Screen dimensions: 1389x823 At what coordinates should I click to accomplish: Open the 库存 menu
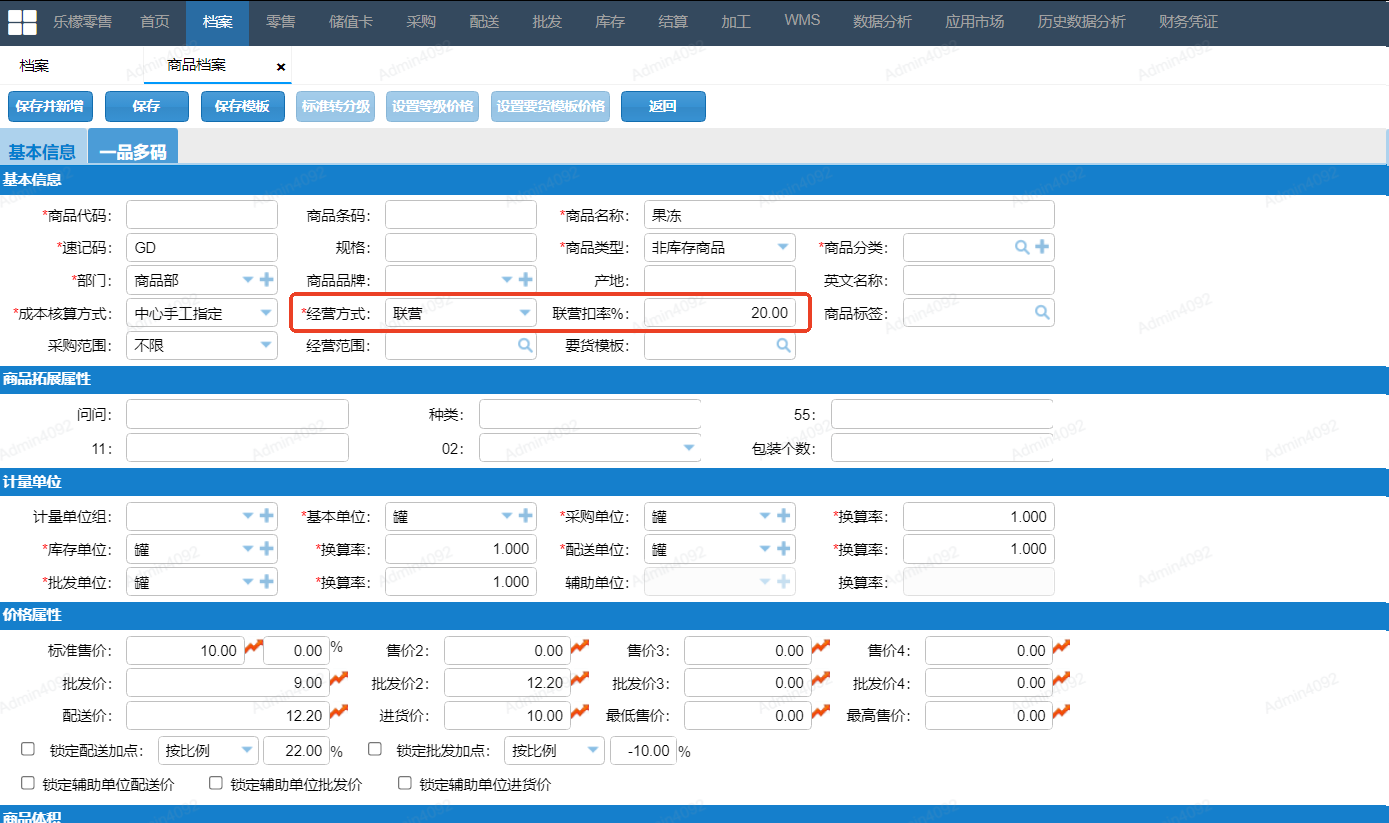click(610, 22)
